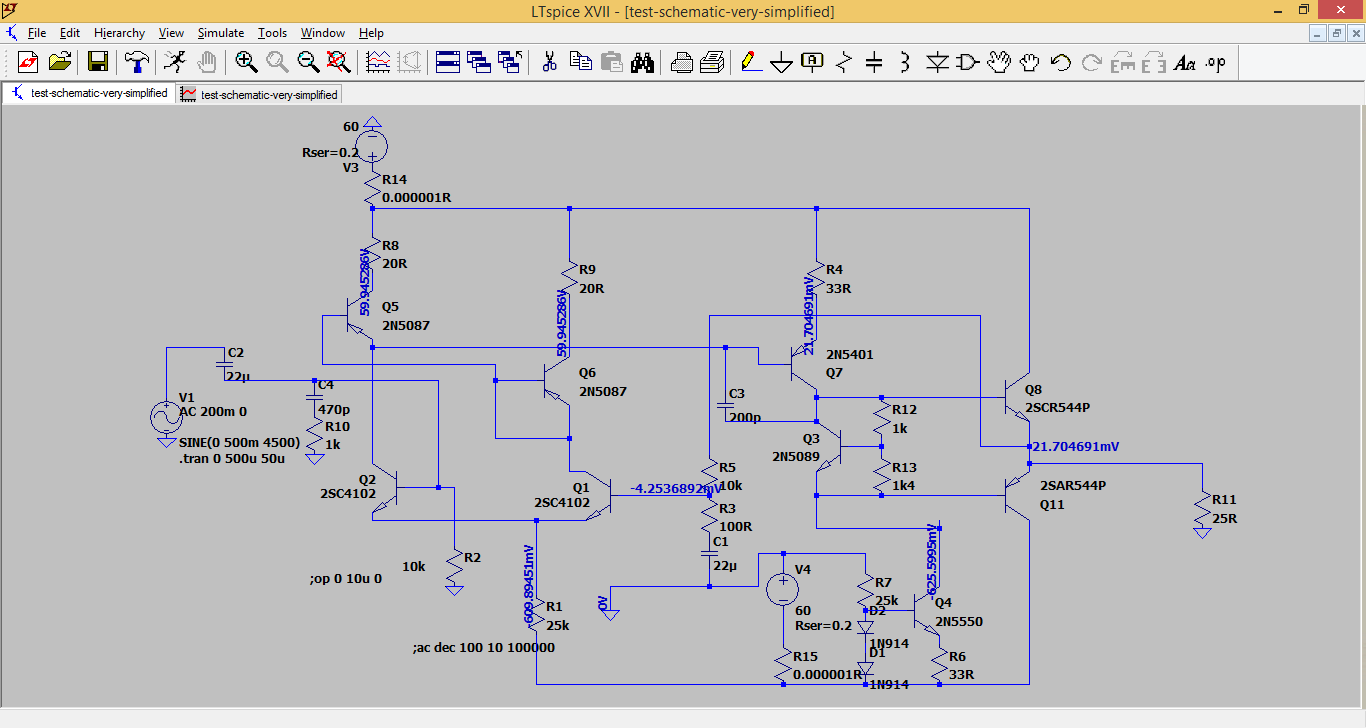Find with the binoculars icon
Screen dimensions: 1366x728
click(x=643, y=62)
